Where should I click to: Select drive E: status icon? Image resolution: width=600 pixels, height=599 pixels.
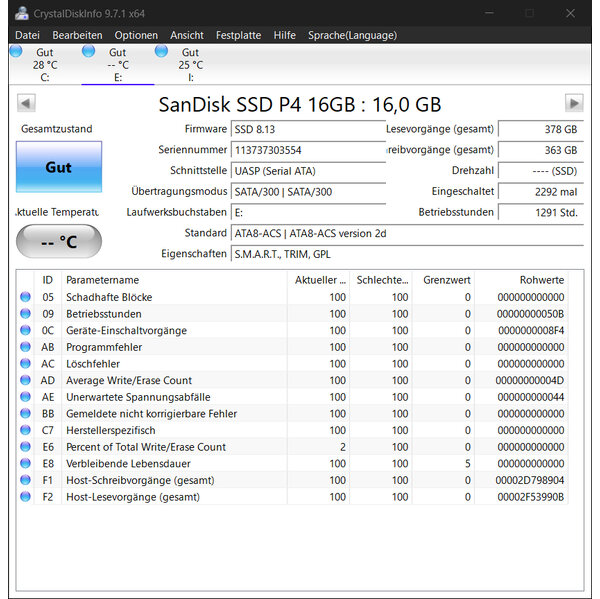coord(89,51)
